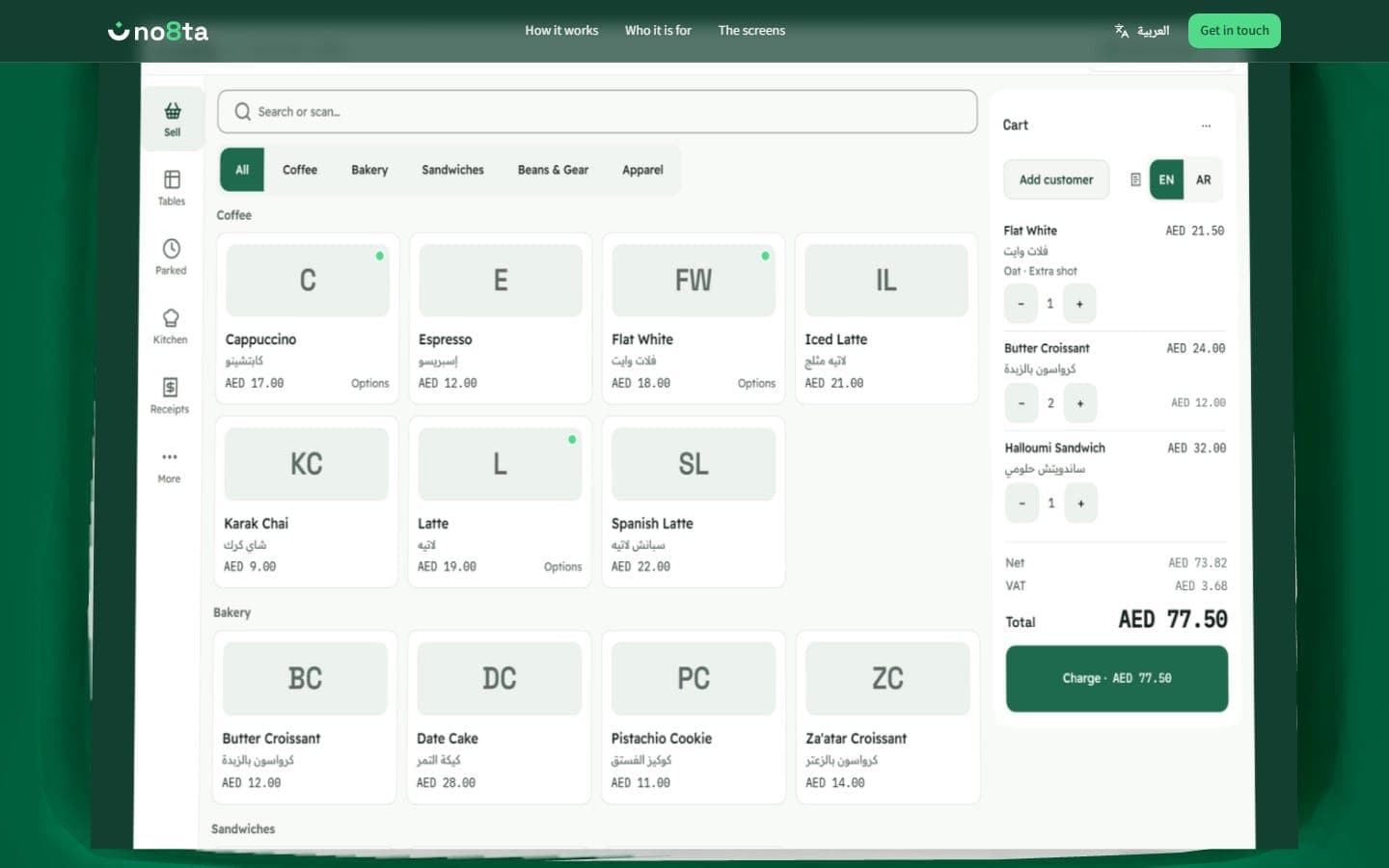The image size is (1389, 868).
Task: Click the no8ta logo
Action: click(158, 31)
